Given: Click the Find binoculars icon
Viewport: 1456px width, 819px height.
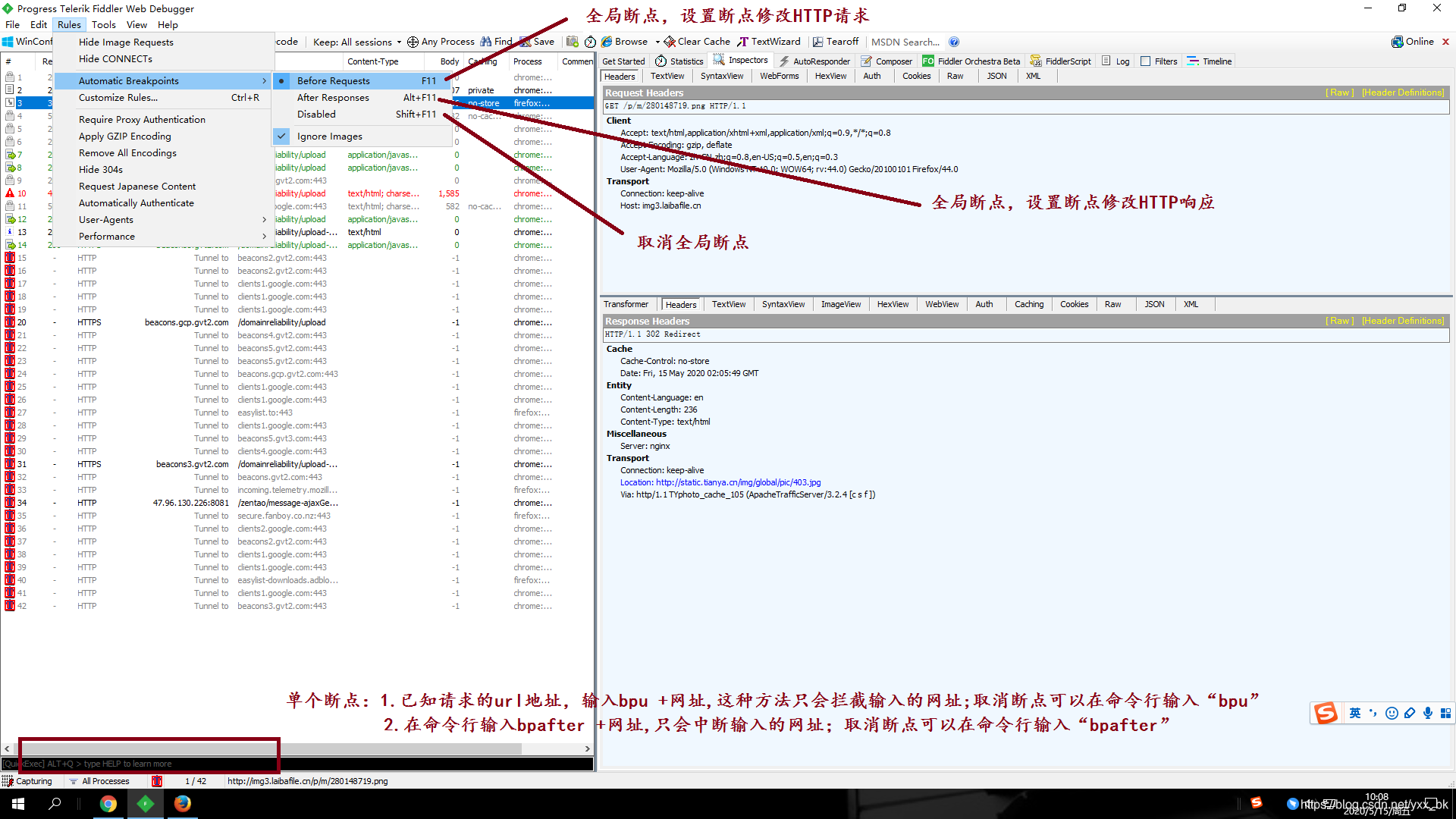Looking at the screenshot, I should click(486, 42).
